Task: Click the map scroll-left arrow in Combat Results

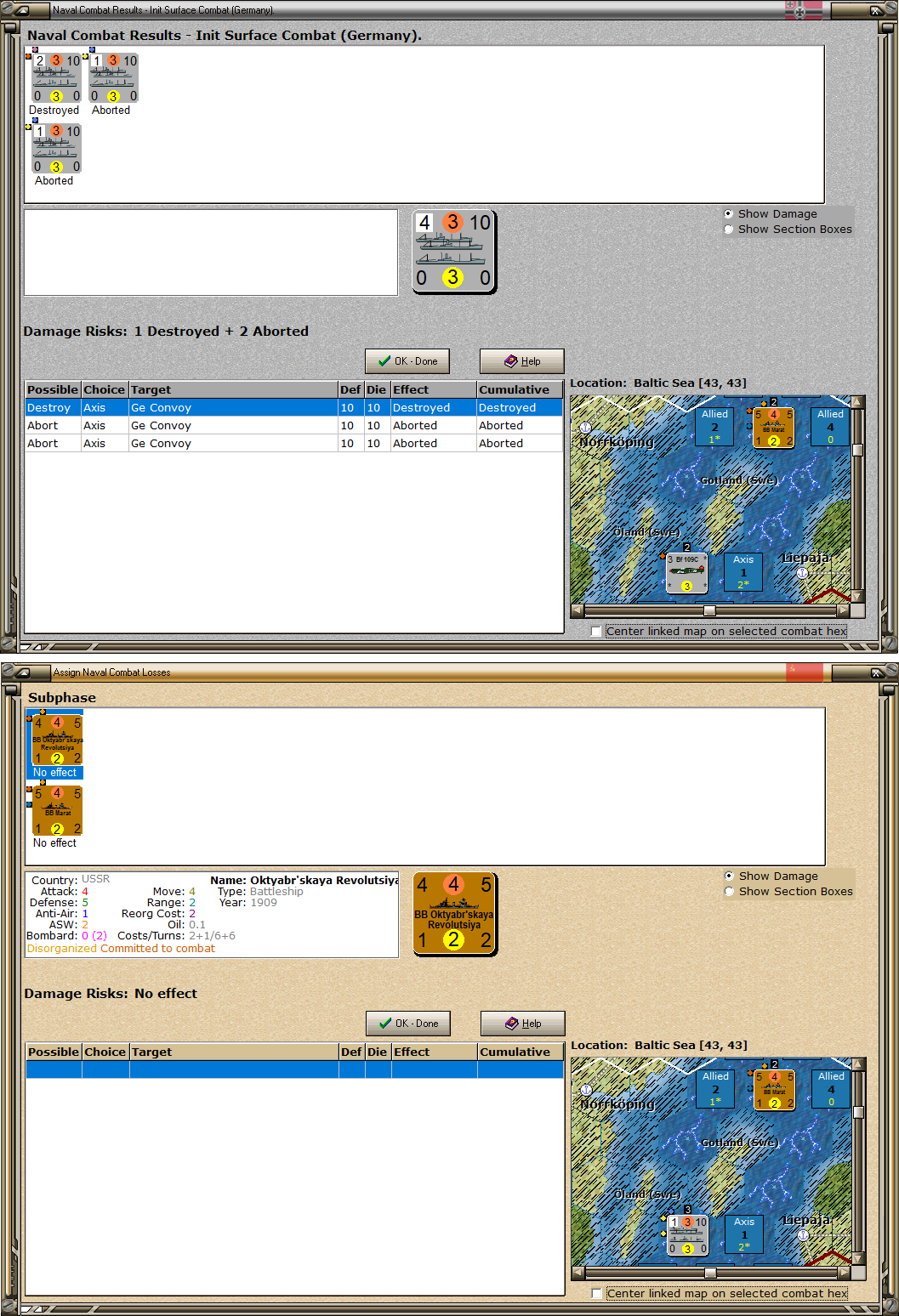Action: pos(578,610)
